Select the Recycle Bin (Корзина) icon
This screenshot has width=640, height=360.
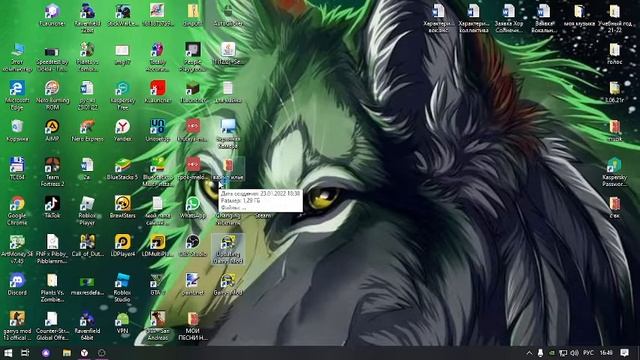point(17,131)
